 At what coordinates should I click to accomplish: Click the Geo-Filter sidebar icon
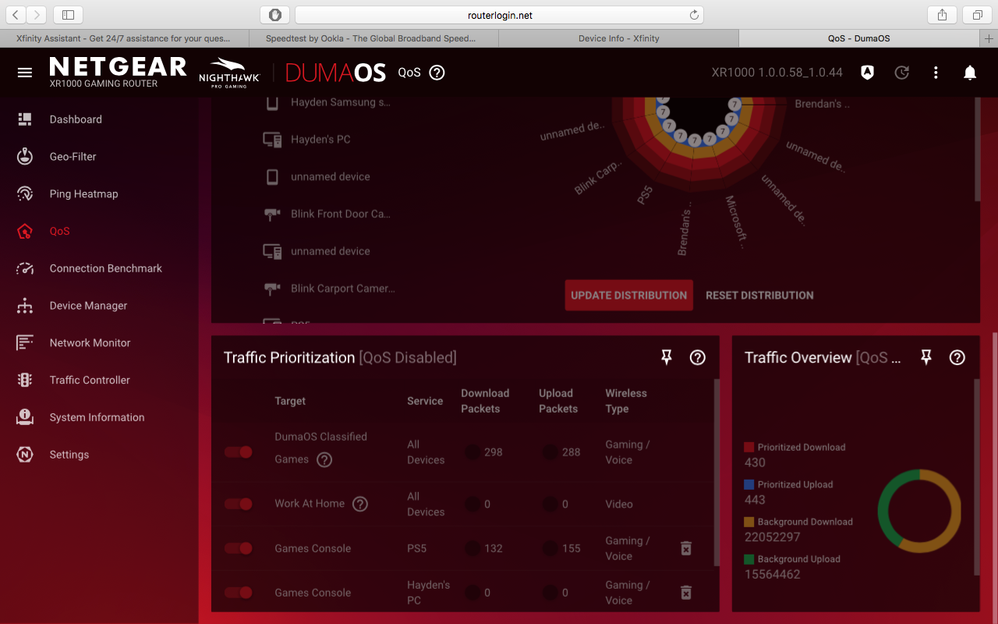pyautogui.click(x=25, y=156)
